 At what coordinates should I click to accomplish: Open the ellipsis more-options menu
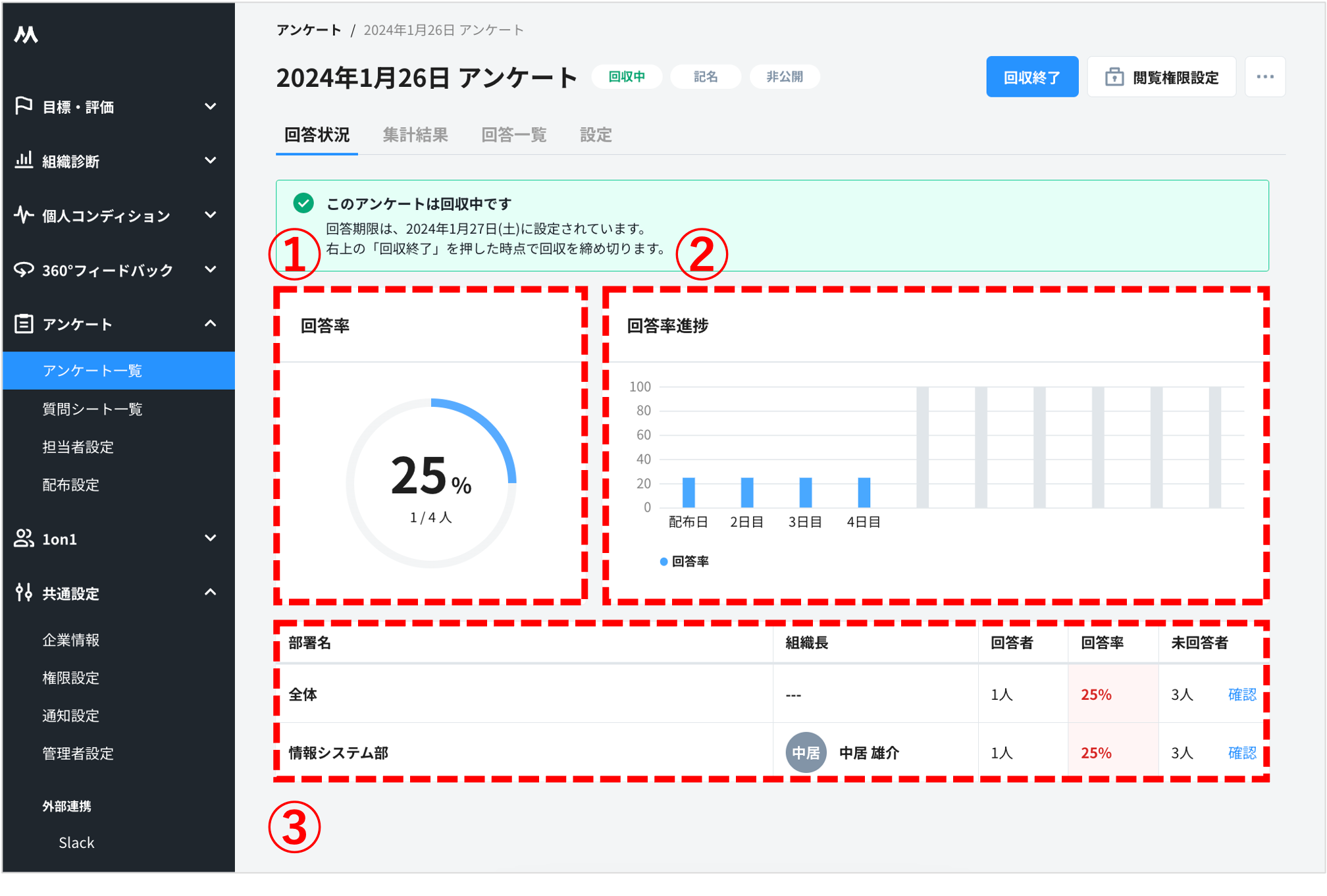coord(1264,76)
